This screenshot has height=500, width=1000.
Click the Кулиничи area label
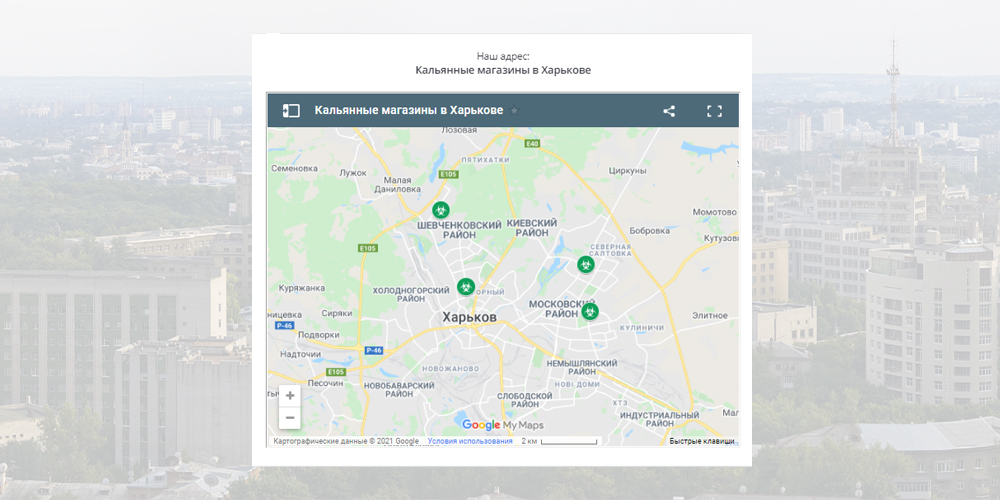point(641,328)
